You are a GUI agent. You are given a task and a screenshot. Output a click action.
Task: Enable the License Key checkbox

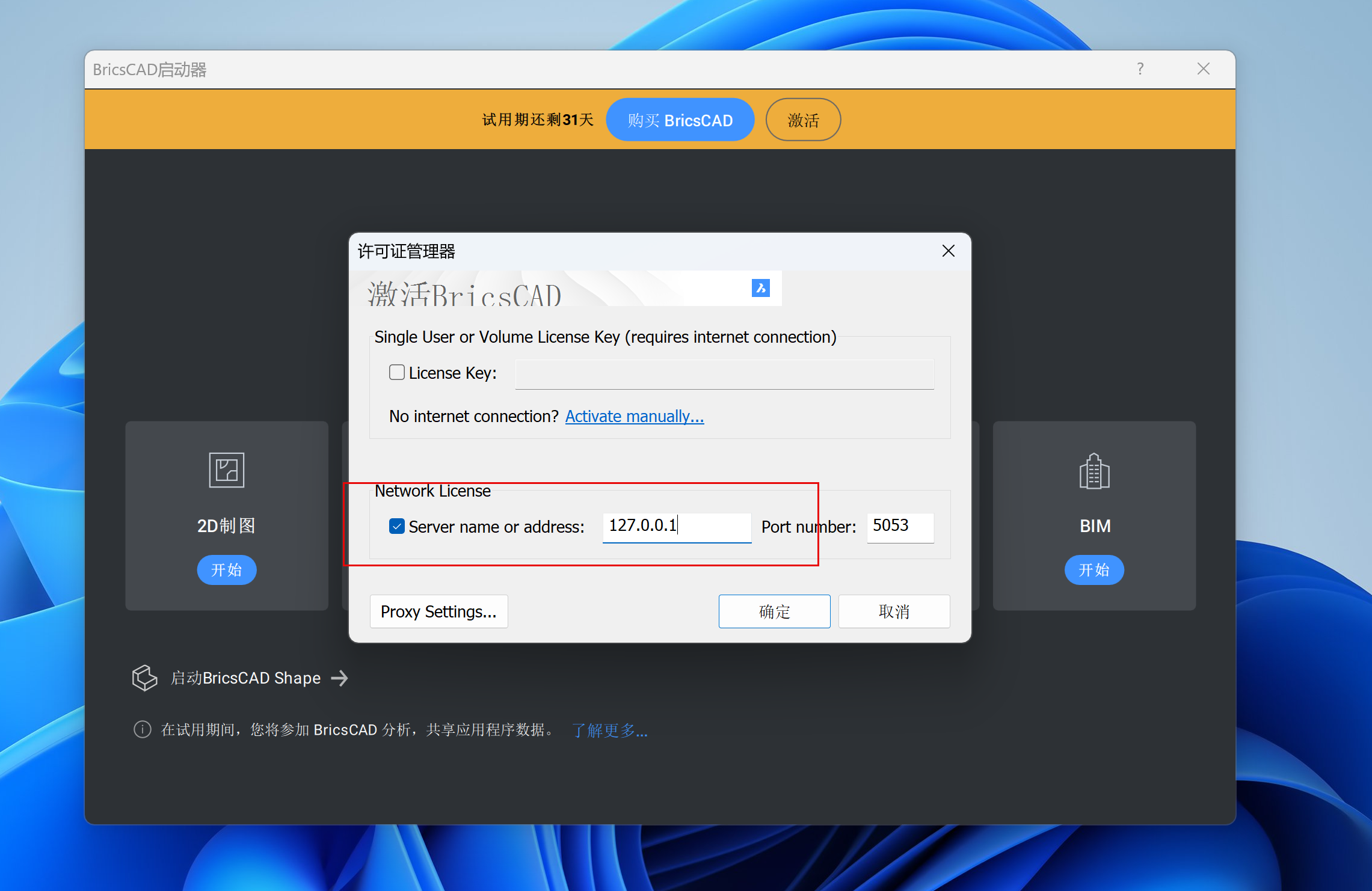coord(396,373)
